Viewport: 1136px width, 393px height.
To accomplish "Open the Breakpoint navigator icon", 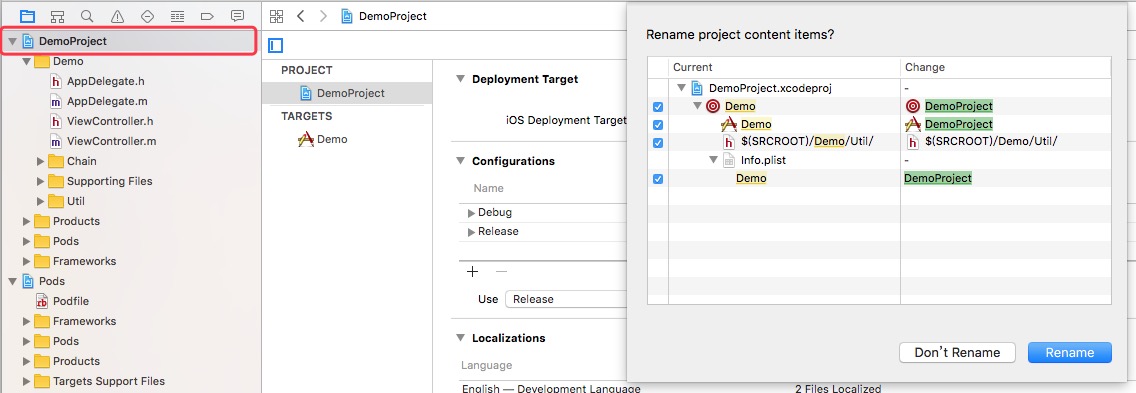I will [206, 16].
